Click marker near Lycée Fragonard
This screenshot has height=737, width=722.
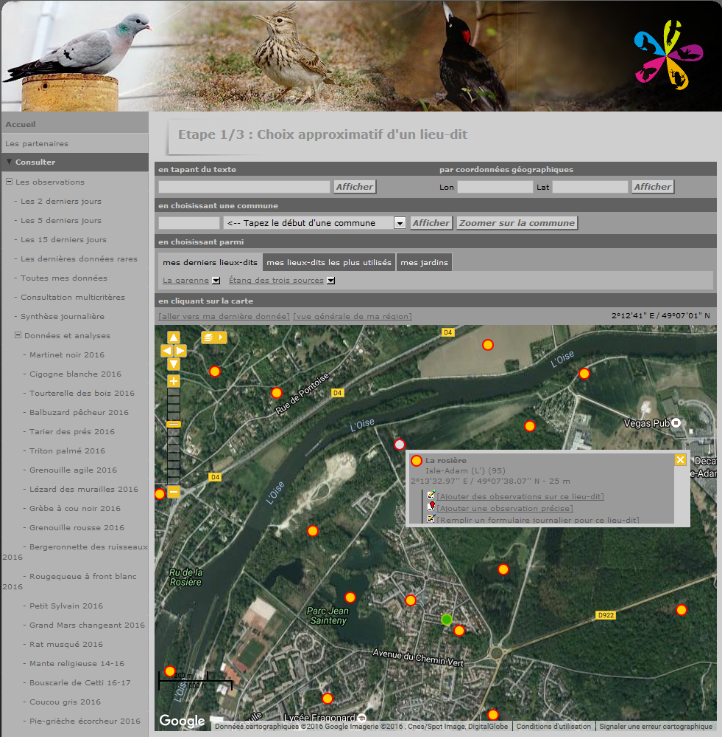click(328, 698)
